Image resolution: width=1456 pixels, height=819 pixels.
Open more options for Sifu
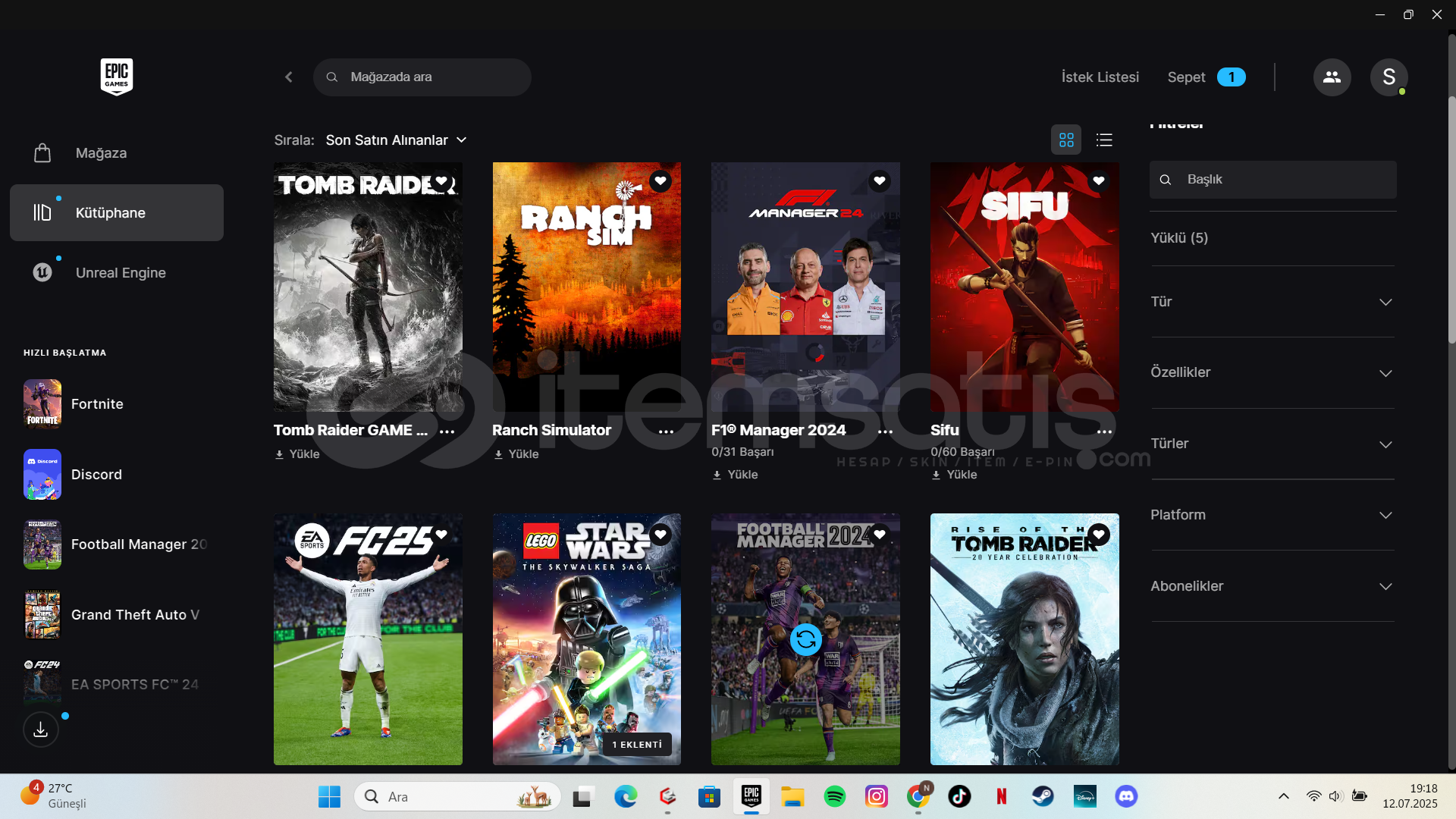(x=1105, y=431)
